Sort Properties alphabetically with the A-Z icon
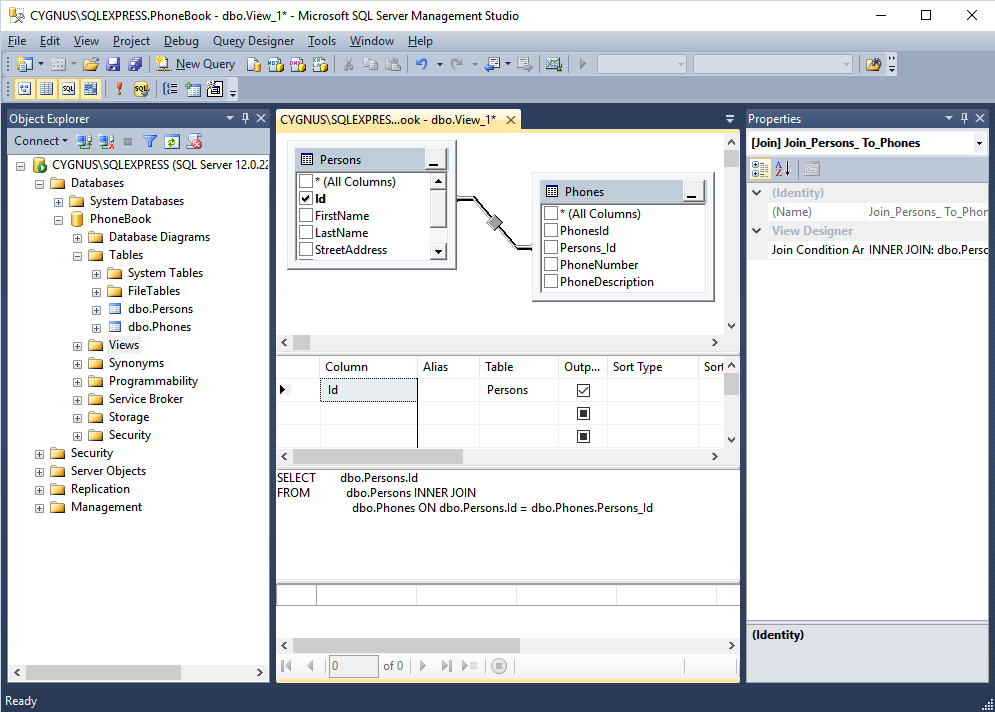The image size is (995, 712). click(x=783, y=169)
